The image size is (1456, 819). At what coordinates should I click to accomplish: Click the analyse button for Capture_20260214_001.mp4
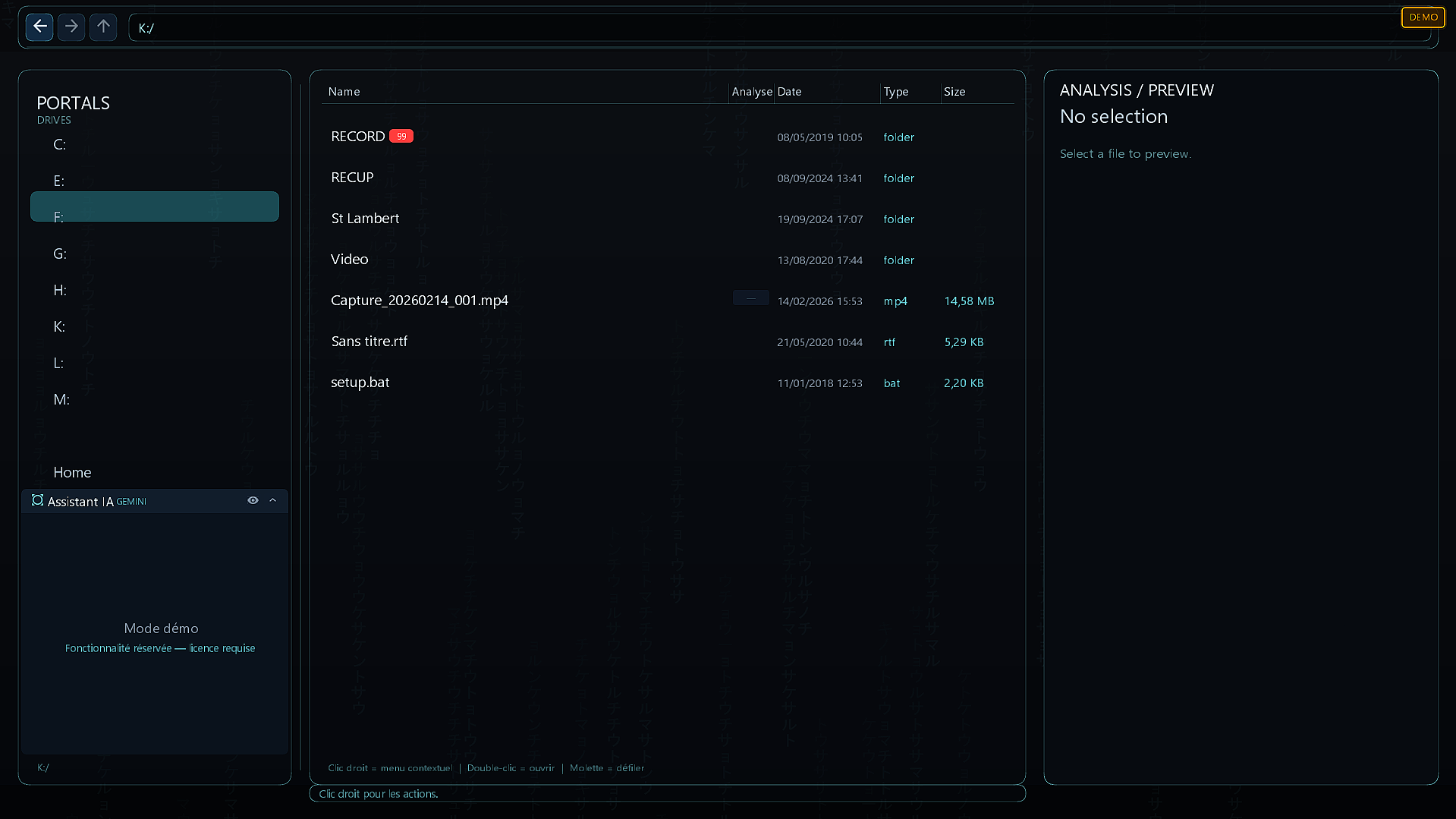click(750, 298)
